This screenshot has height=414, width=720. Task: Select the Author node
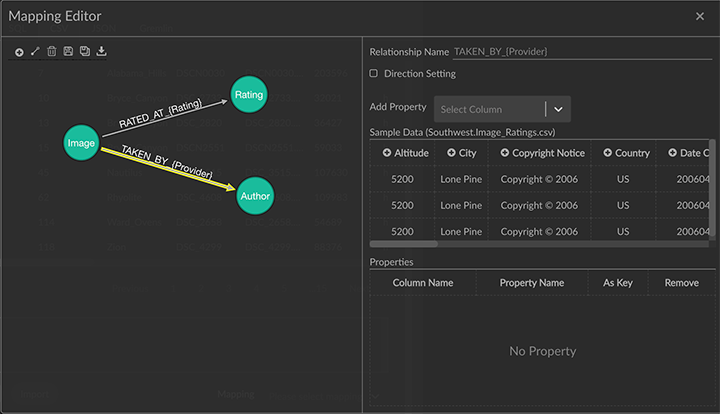255,196
